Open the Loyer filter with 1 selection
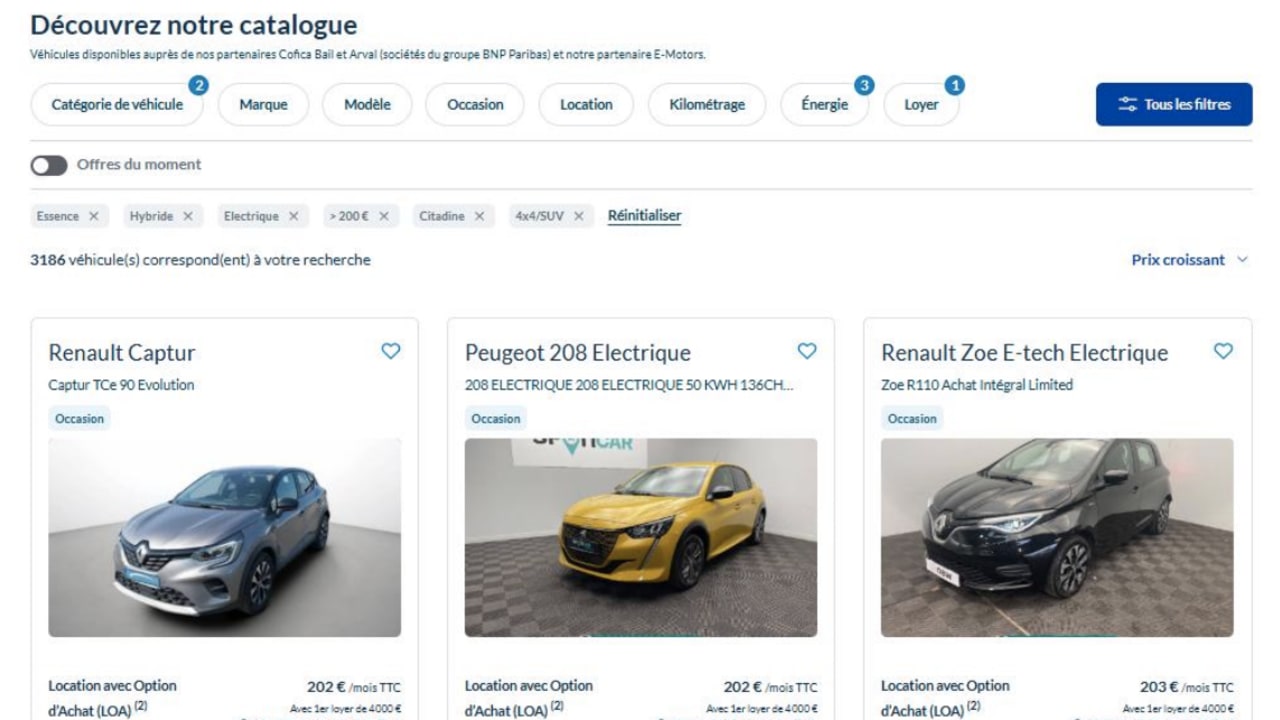 (x=920, y=104)
